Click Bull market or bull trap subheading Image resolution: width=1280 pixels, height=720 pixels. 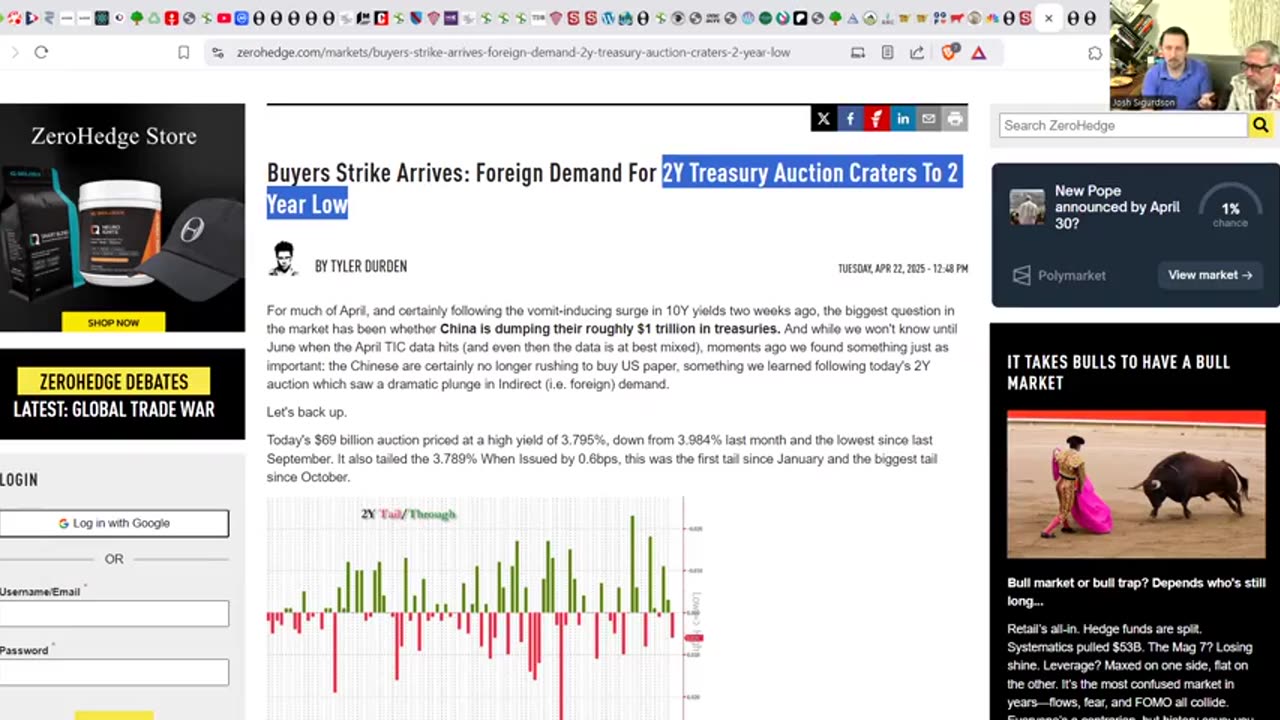coord(1136,592)
